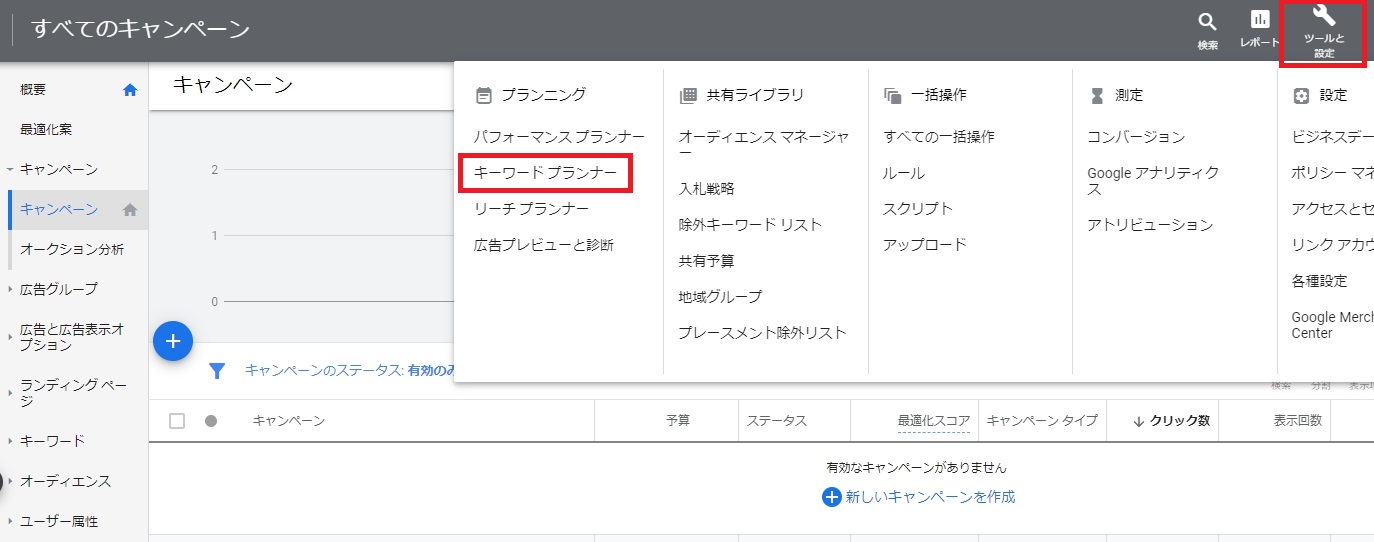Open the レポート chart icon
This screenshot has height=542, width=1374.
point(1260,20)
